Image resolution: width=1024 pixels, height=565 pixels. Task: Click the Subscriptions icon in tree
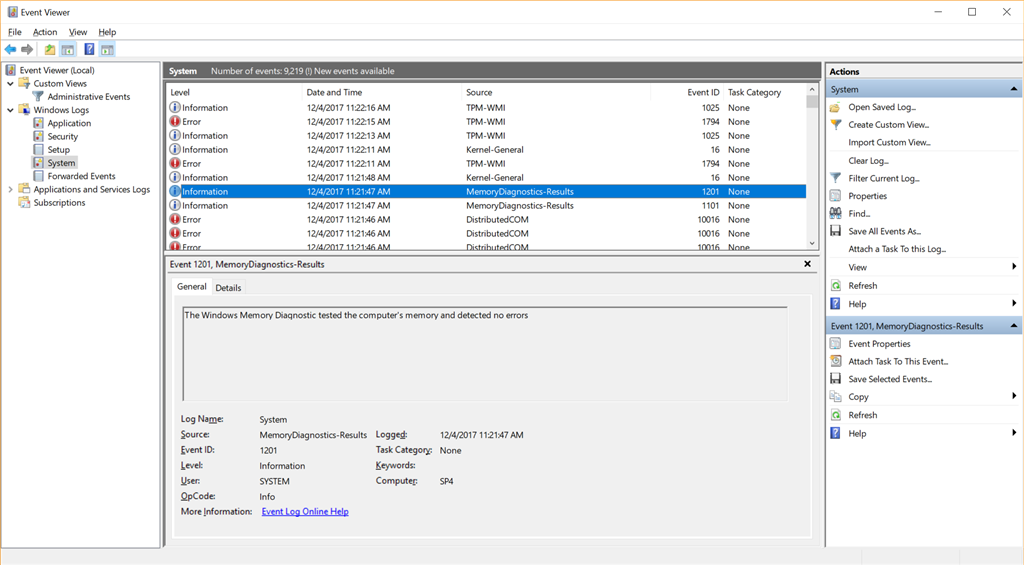coord(24,202)
